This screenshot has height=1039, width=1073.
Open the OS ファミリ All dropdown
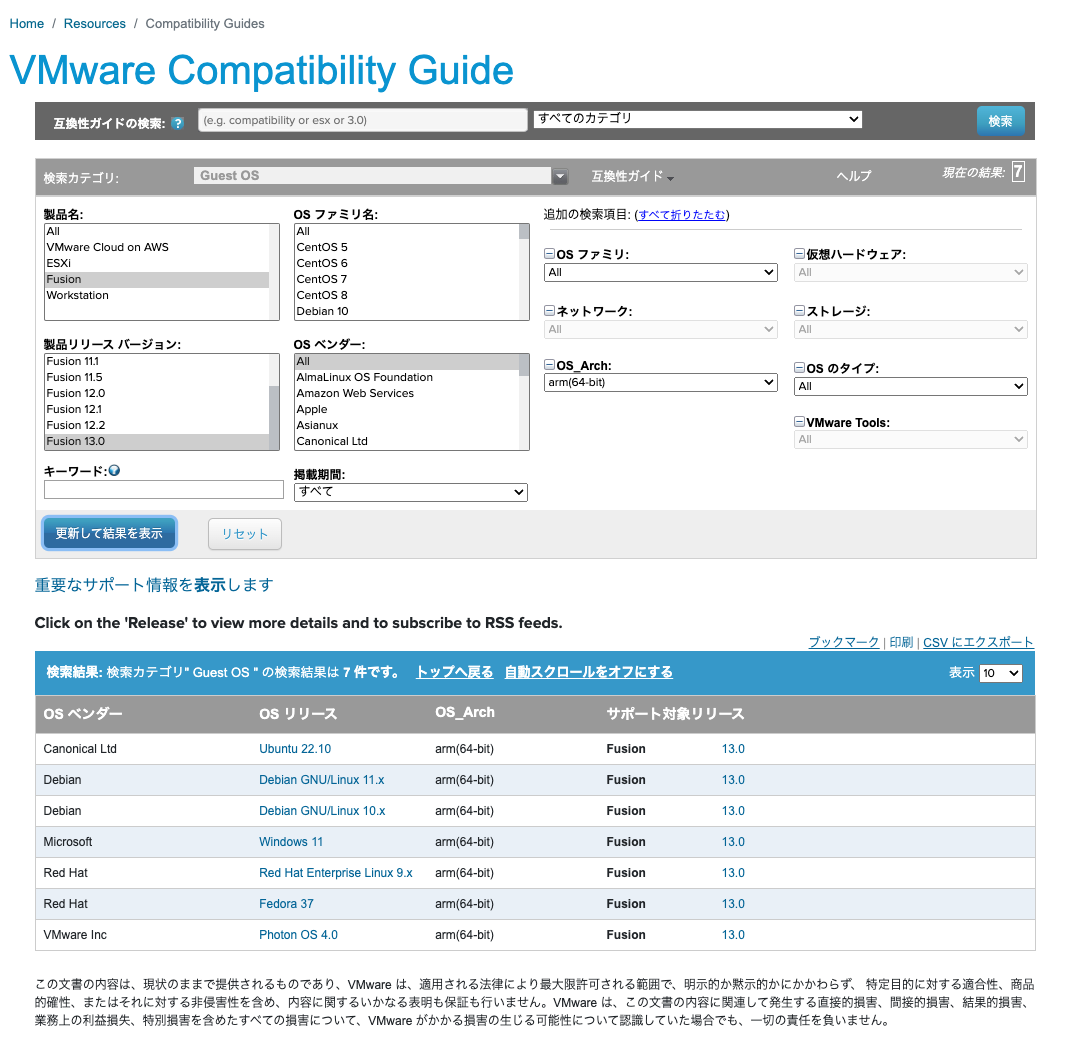[x=660, y=272]
